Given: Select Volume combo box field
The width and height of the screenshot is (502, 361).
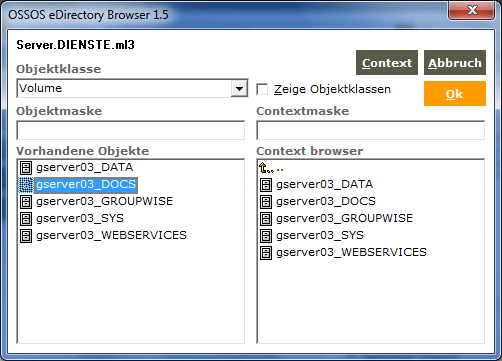Looking at the screenshot, I should point(132,88).
